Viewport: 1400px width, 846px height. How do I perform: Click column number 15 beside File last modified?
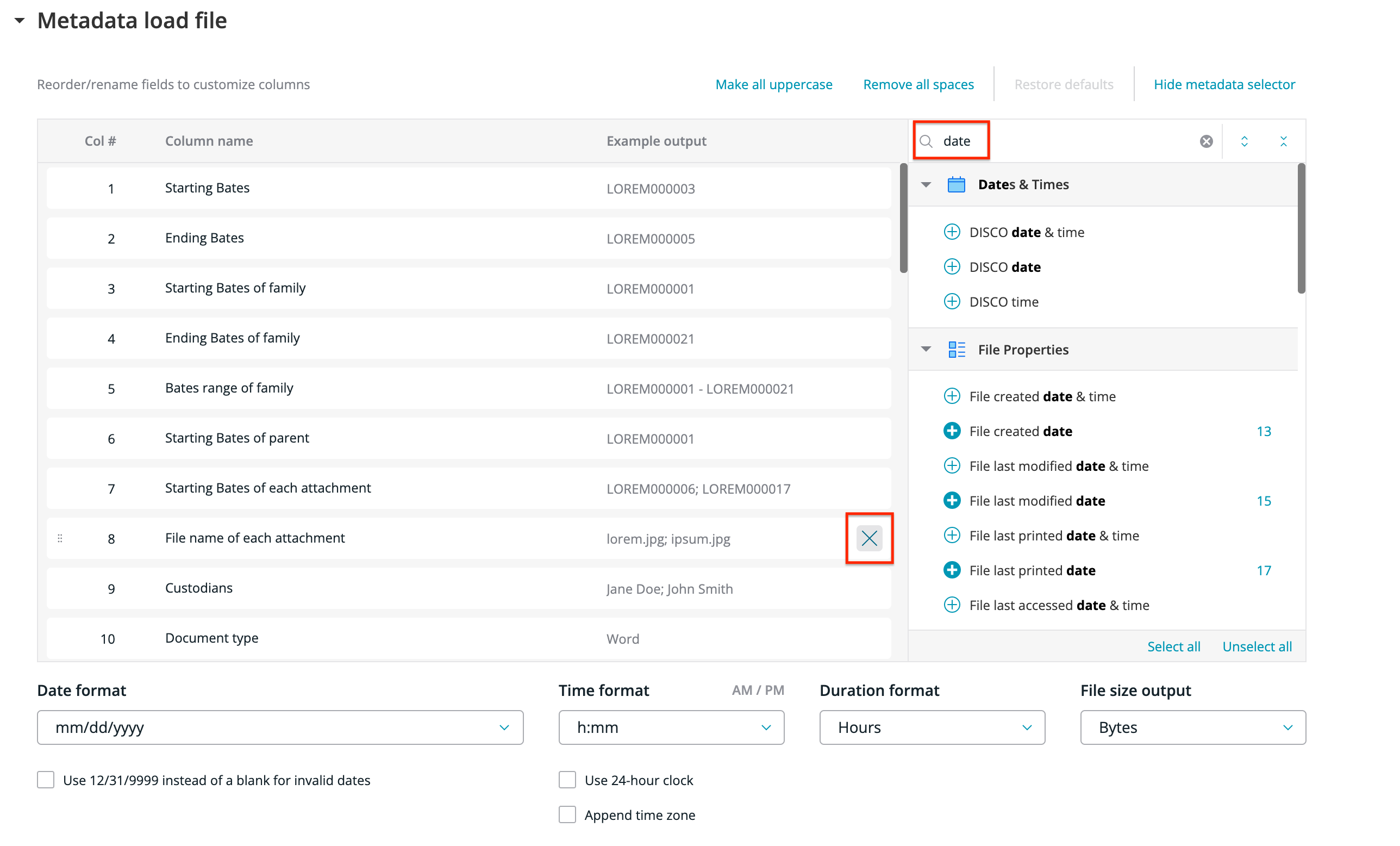click(x=1263, y=500)
